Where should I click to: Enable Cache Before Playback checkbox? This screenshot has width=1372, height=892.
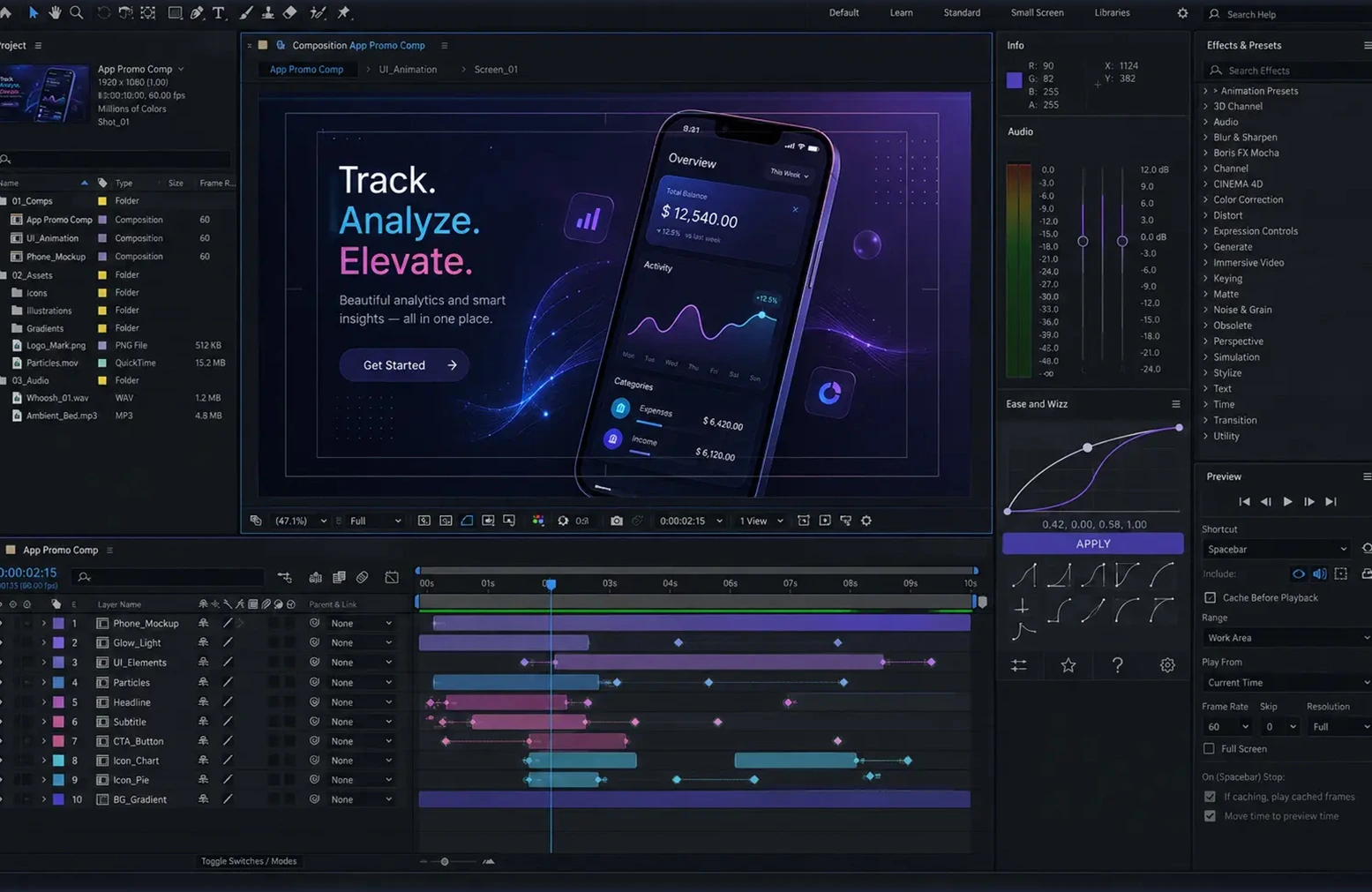click(x=1211, y=597)
